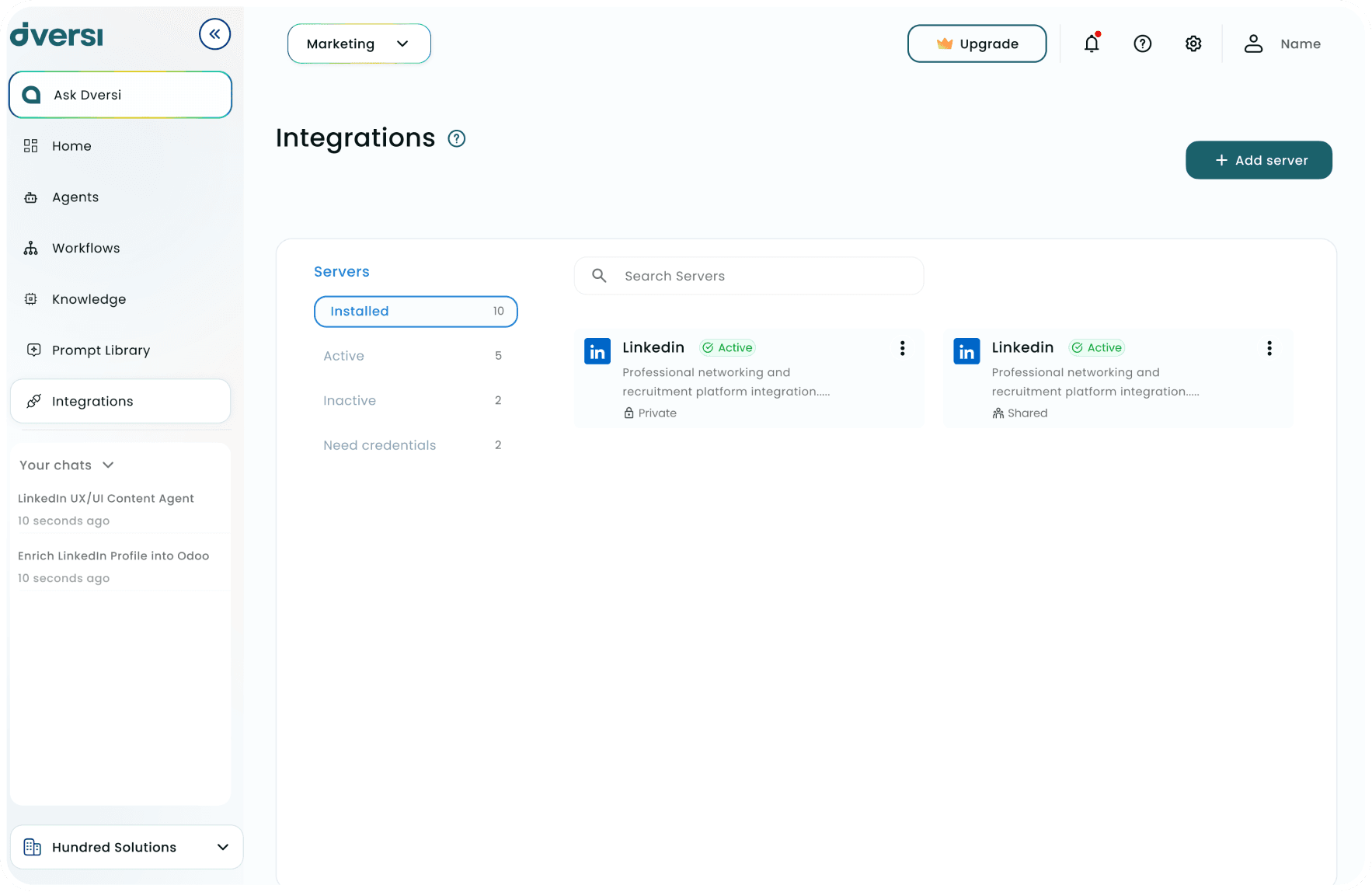Screen dimensions: 1372x892
Task: Click Active badge on Private Linkedin card
Action: pyautogui.click(x=727, y=348)
